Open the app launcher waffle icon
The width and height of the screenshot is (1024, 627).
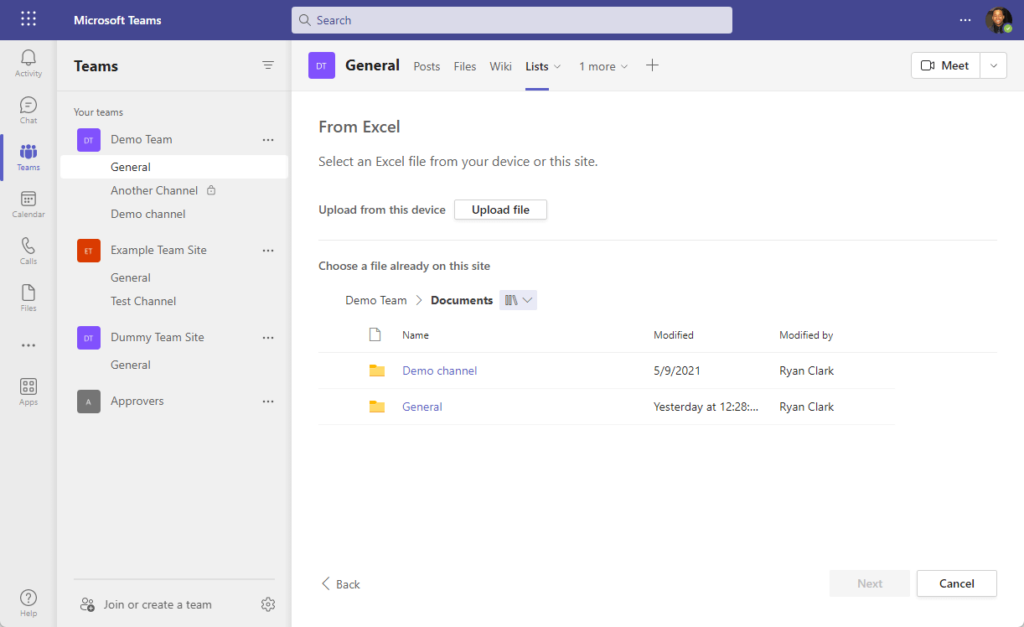click(x=28, y=19)
